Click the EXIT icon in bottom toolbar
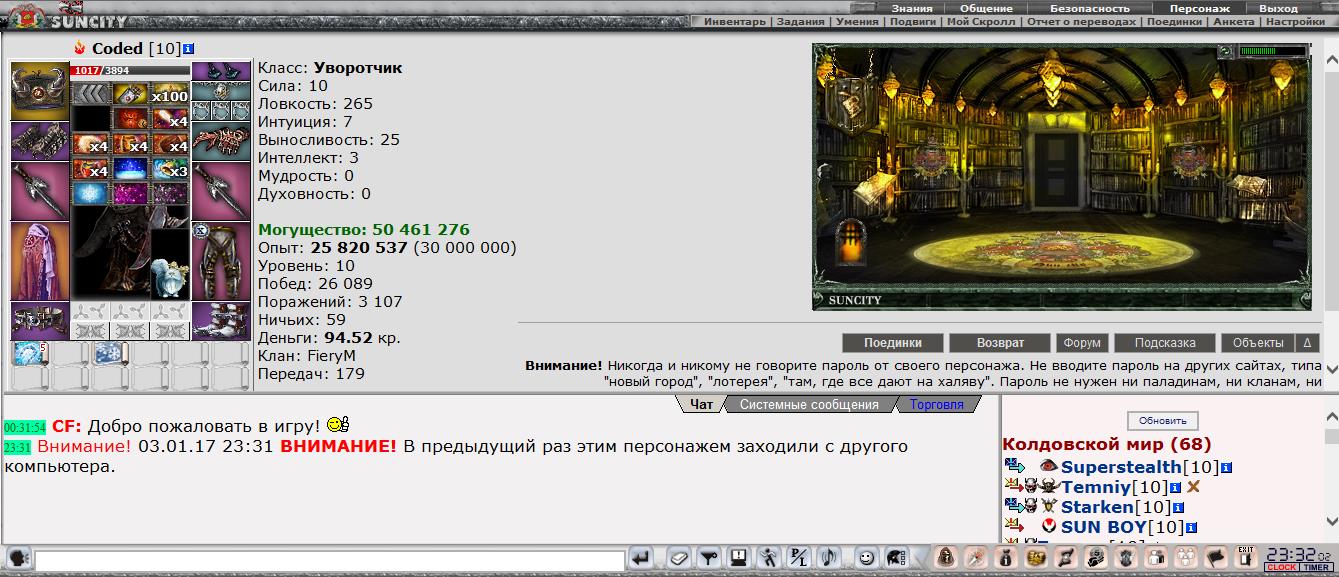The image size is (1339, 577). click(x=1245, y=557)
